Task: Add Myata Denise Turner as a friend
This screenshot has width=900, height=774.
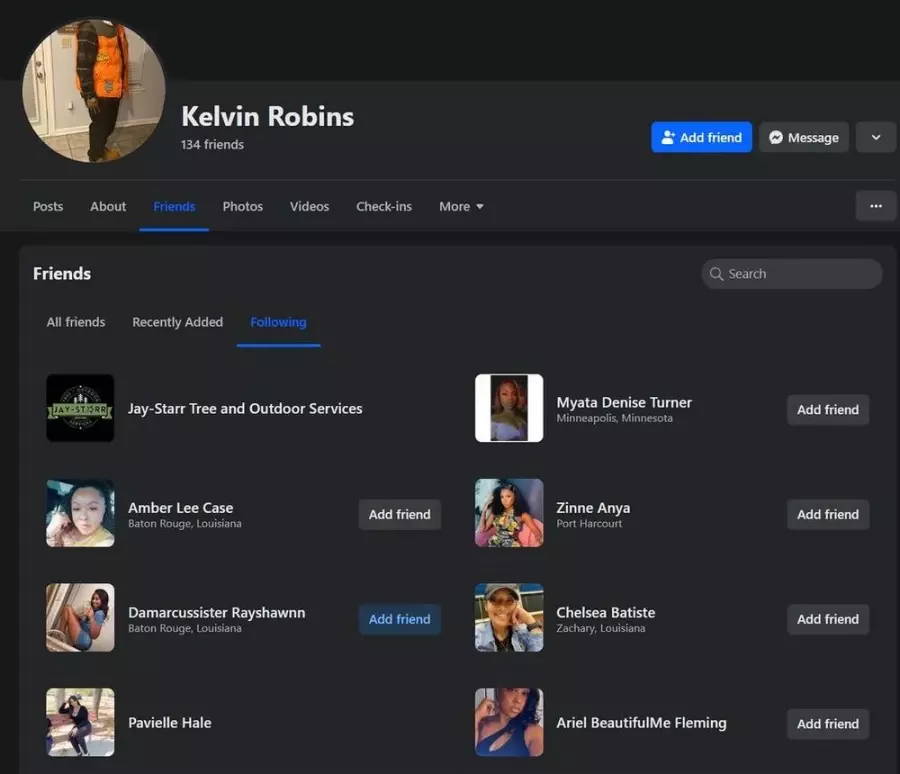Action: tap(827, 409)
